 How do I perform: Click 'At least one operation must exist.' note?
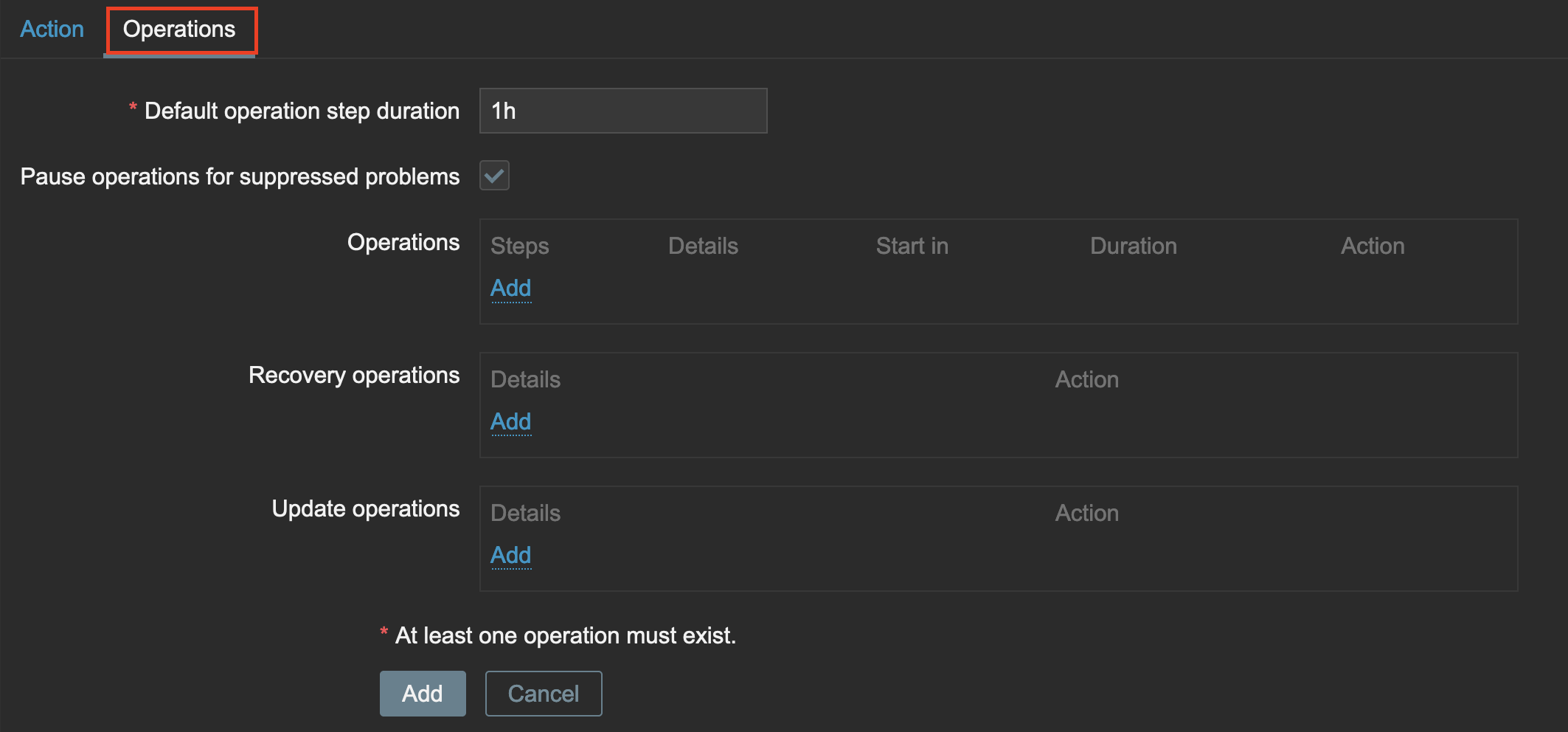[566, 635]
